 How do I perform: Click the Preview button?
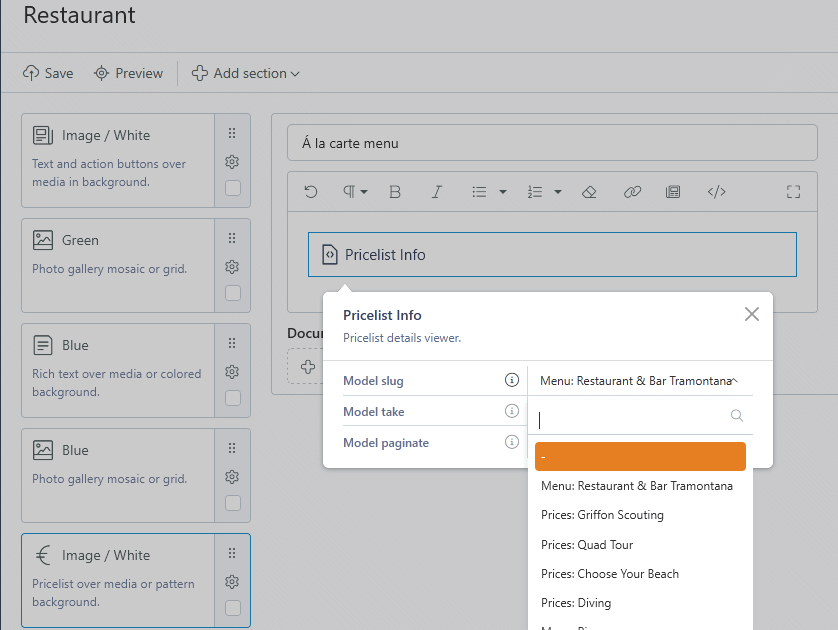128,73
